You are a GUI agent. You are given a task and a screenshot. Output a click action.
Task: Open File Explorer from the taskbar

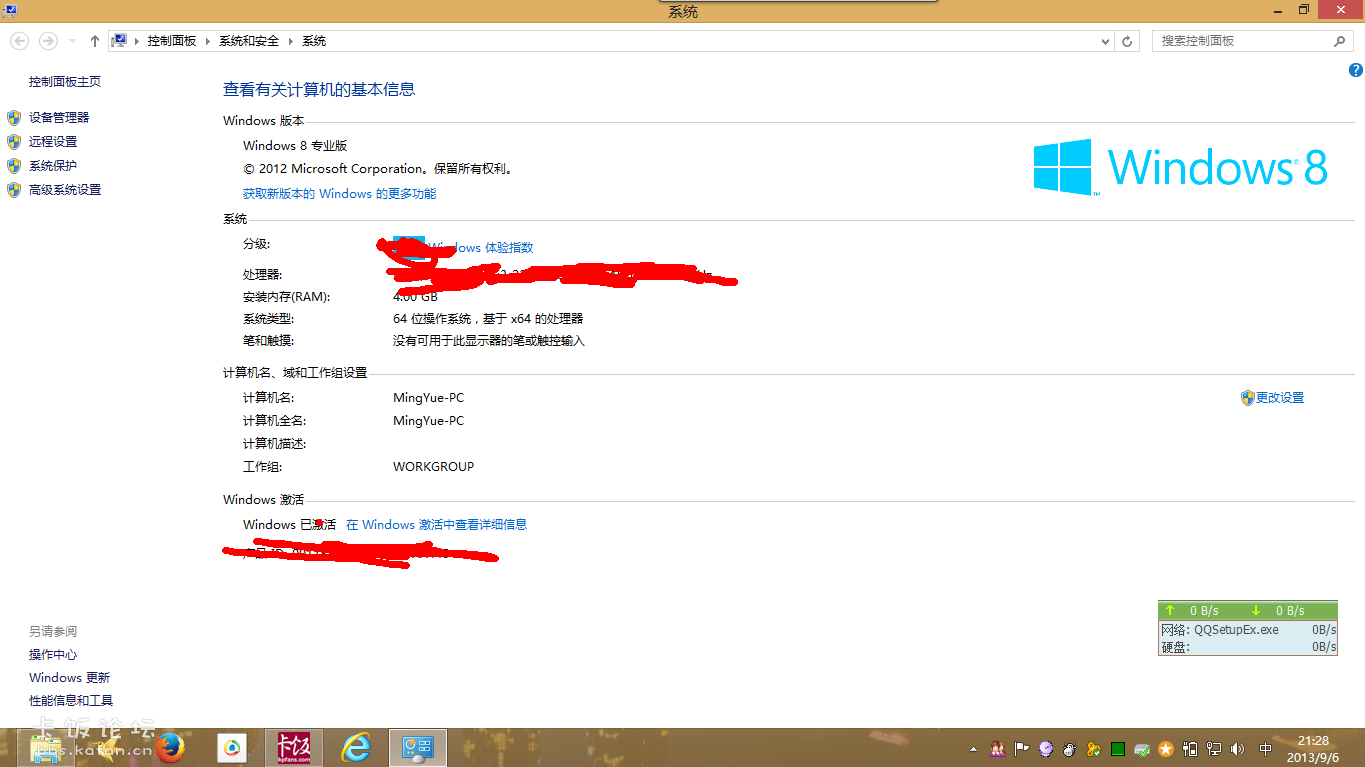(47, 748)
